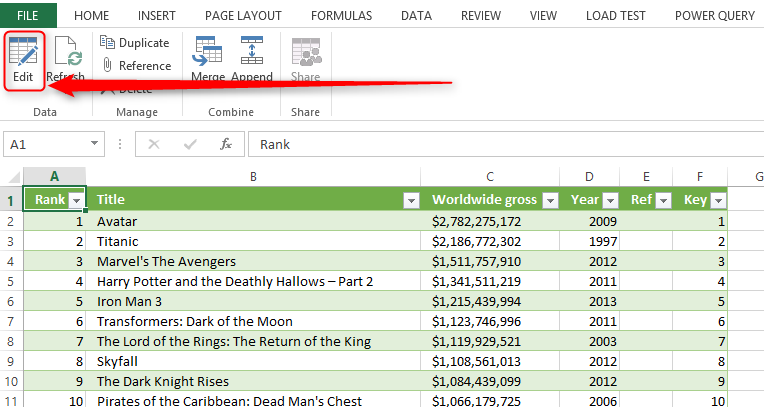Click the formula bar enter checkmark
764x407 pixels.
pyautogui.click(x=189, y=144)
